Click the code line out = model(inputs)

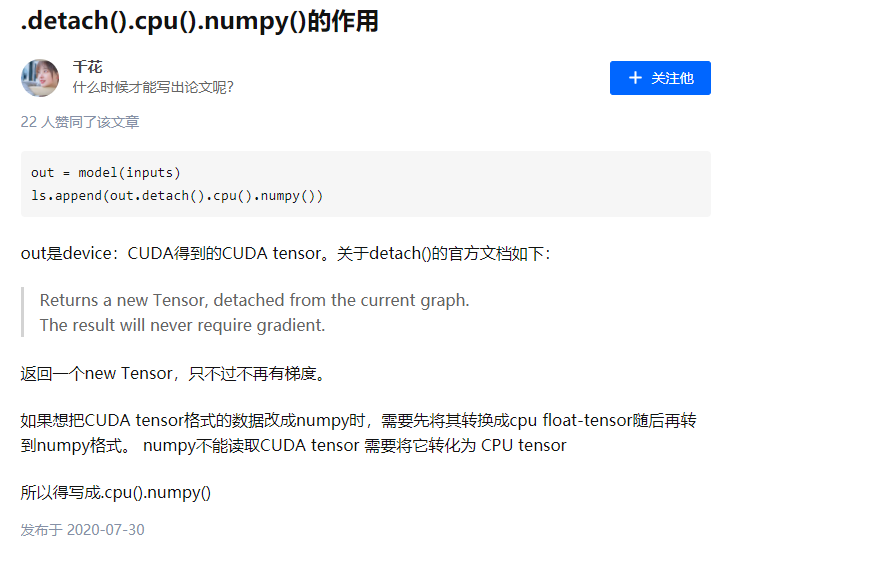(x=106, y=173)
